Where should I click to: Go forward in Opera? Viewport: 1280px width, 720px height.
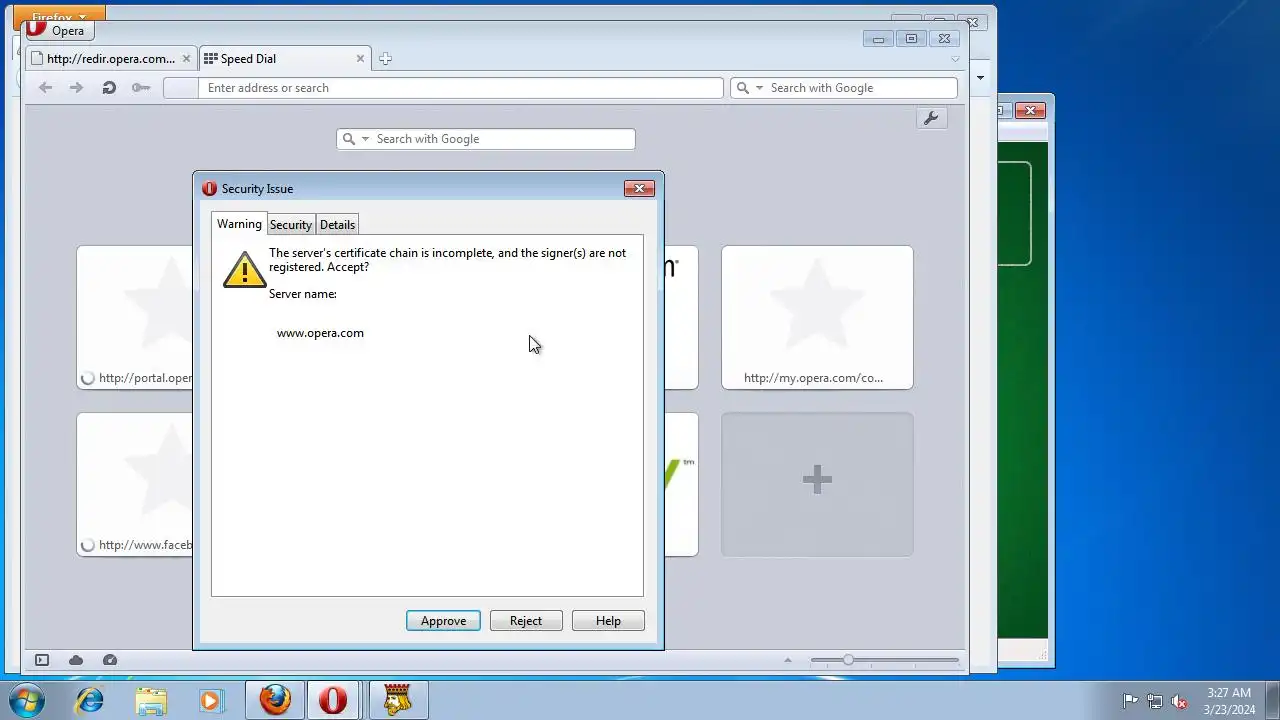click(x=76, y=88)
